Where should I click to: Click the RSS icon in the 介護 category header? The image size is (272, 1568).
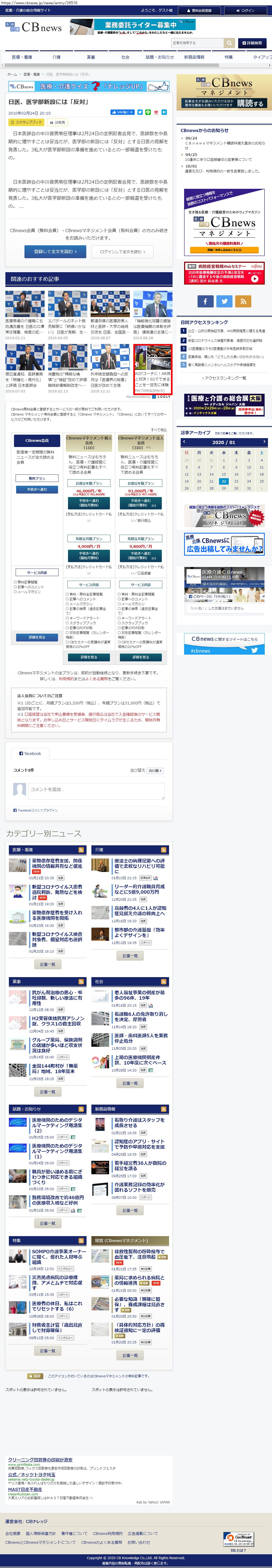[x=163, y=850]
